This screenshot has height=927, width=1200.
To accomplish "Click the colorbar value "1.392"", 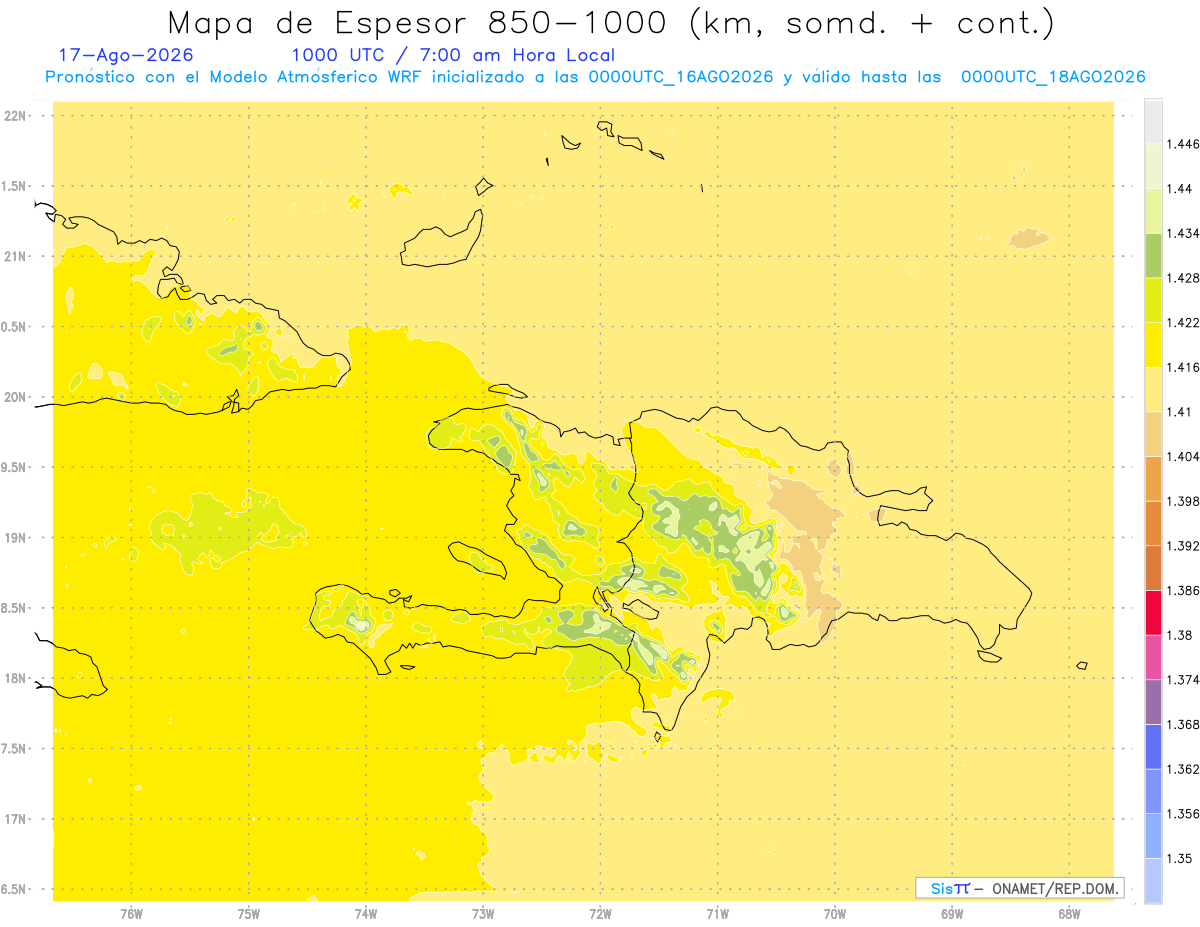I will (1182, 546).
